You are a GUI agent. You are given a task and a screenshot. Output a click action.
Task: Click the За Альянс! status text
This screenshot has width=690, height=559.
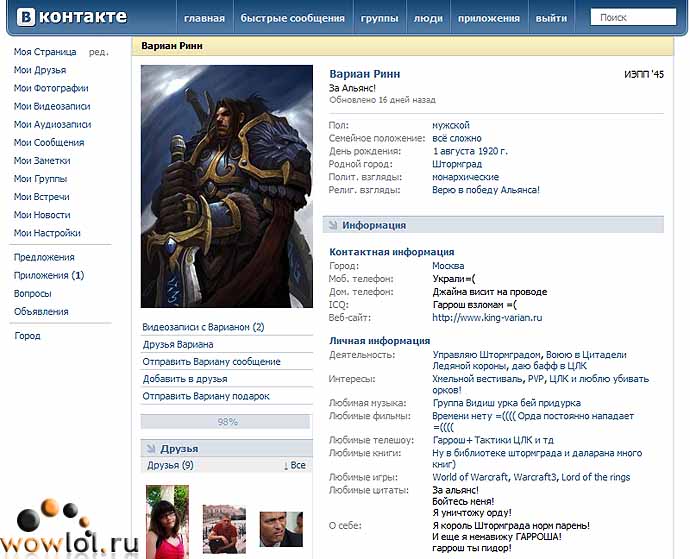pyautogui.click(x=352, y=88)
